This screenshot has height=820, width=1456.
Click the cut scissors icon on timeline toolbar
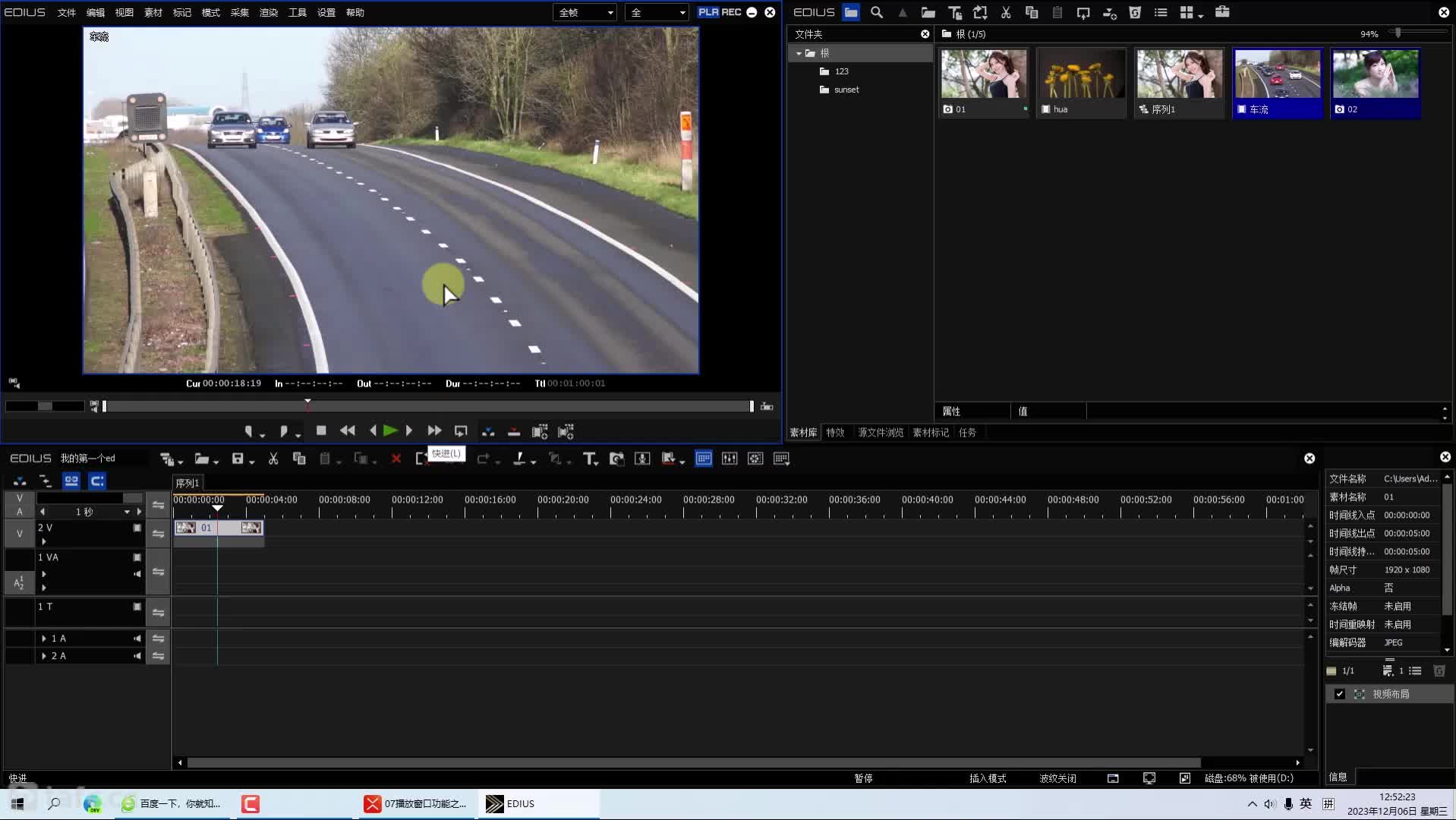point(273,459)
